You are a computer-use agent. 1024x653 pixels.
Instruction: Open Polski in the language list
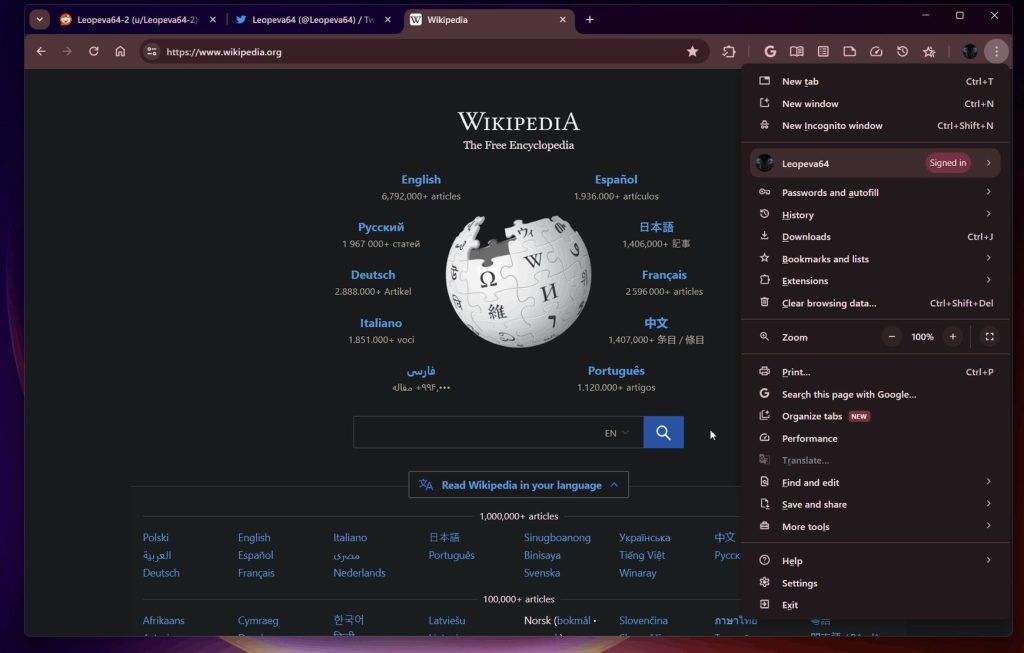(155, 537)
